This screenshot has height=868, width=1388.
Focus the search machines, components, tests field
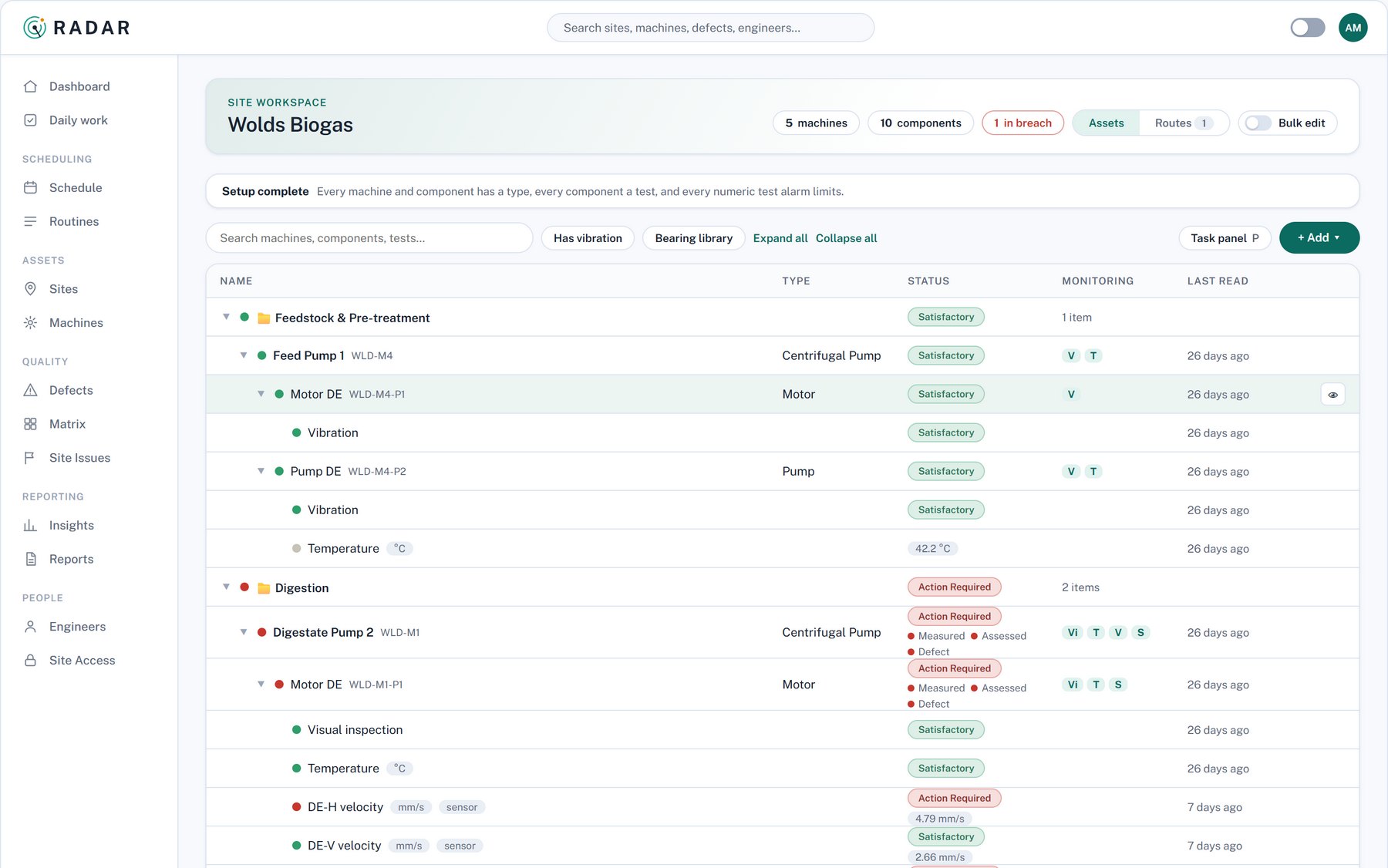369,238
